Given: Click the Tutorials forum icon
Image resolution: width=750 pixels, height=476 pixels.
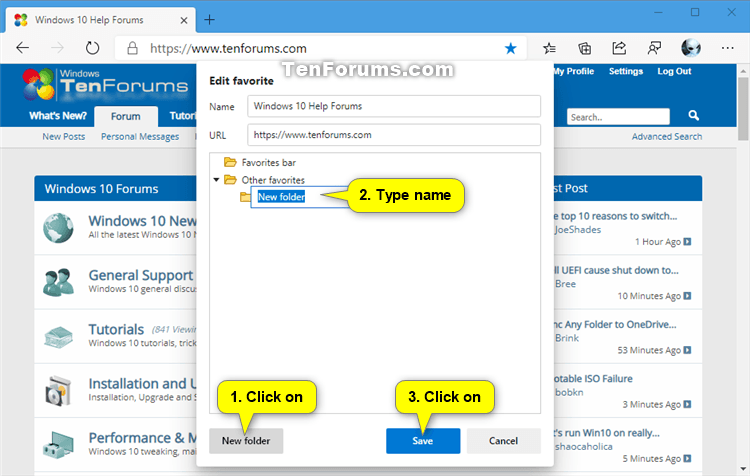Looking at the screenshot, I should tap(58, 337).
